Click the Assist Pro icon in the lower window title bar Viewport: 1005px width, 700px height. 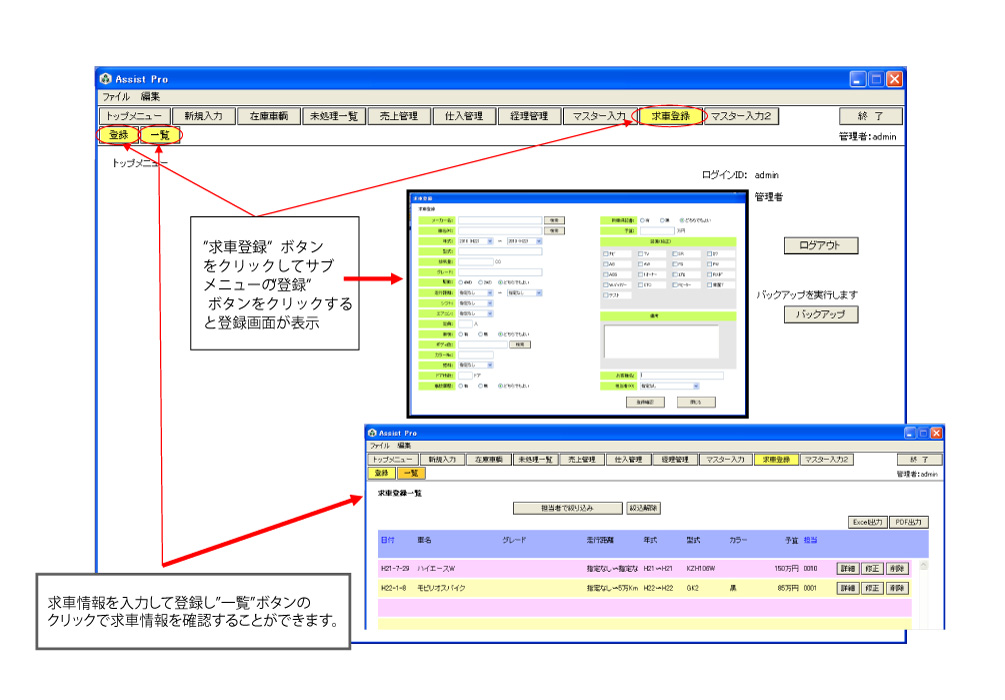pos(373,433)
